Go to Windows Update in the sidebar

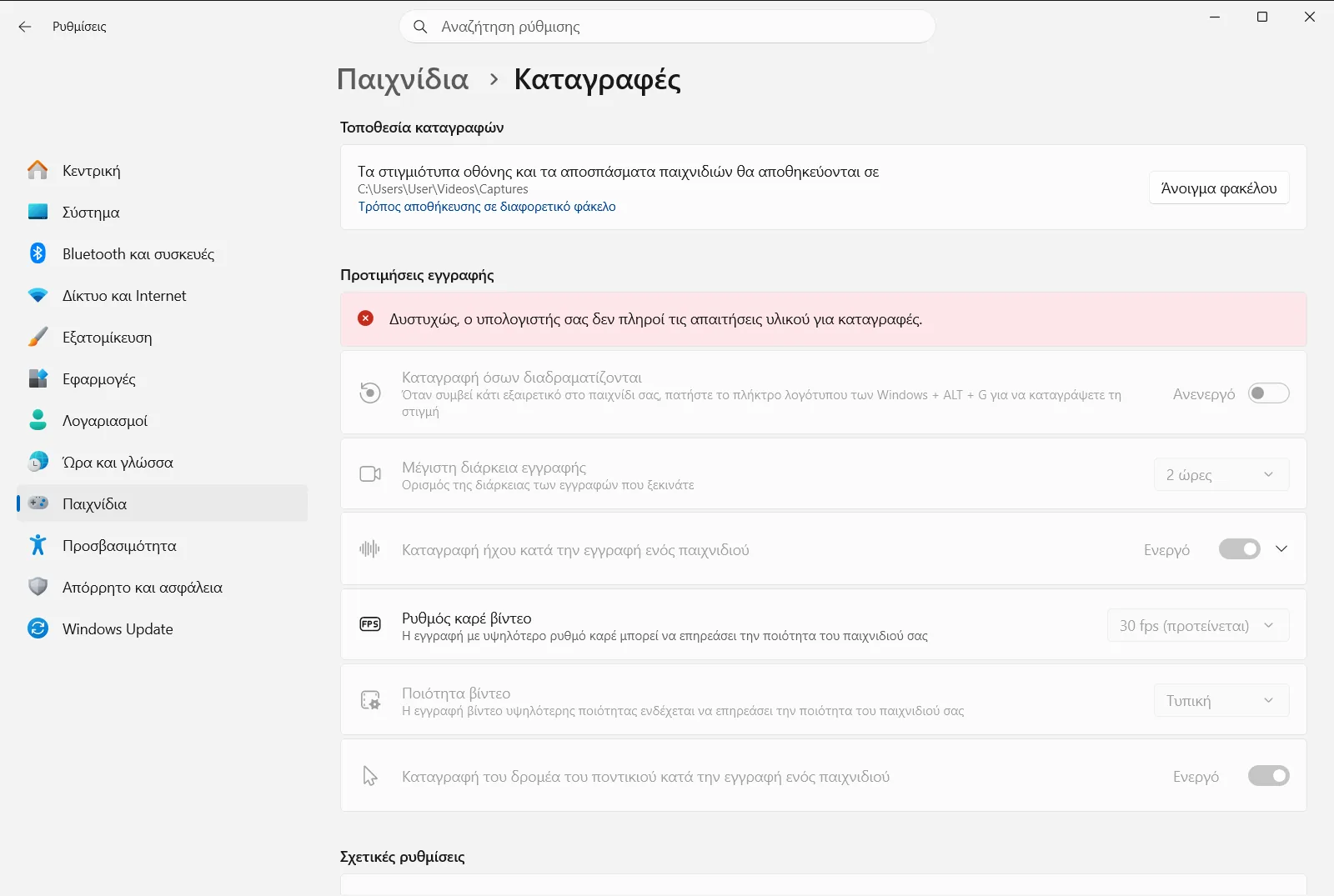[x=163, y=628]
